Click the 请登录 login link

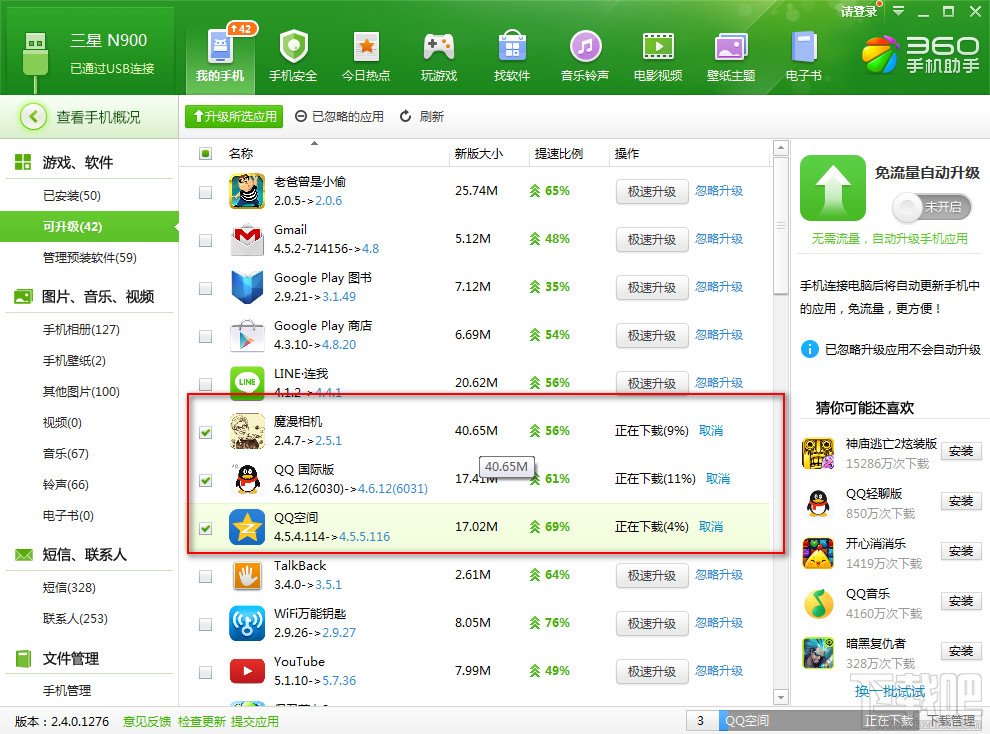click(x=859, y=11)
